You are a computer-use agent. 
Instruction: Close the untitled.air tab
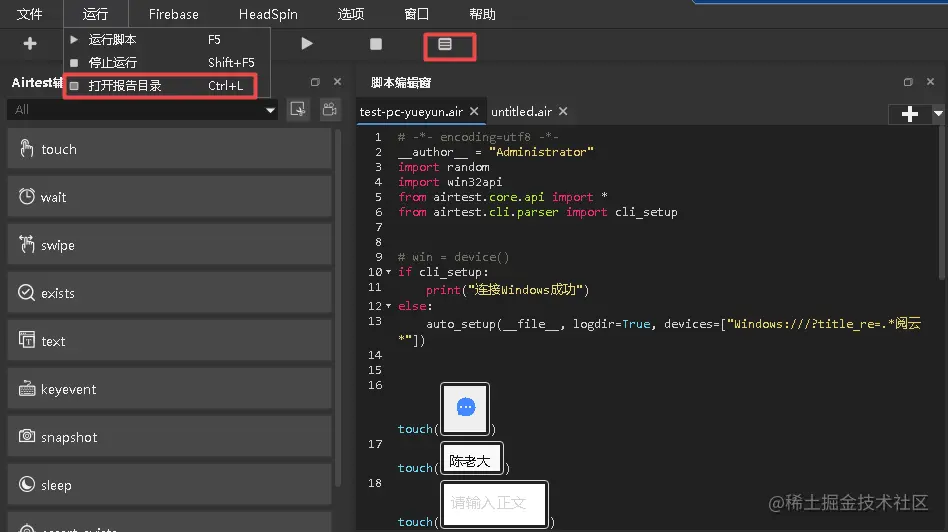(563, 111)
